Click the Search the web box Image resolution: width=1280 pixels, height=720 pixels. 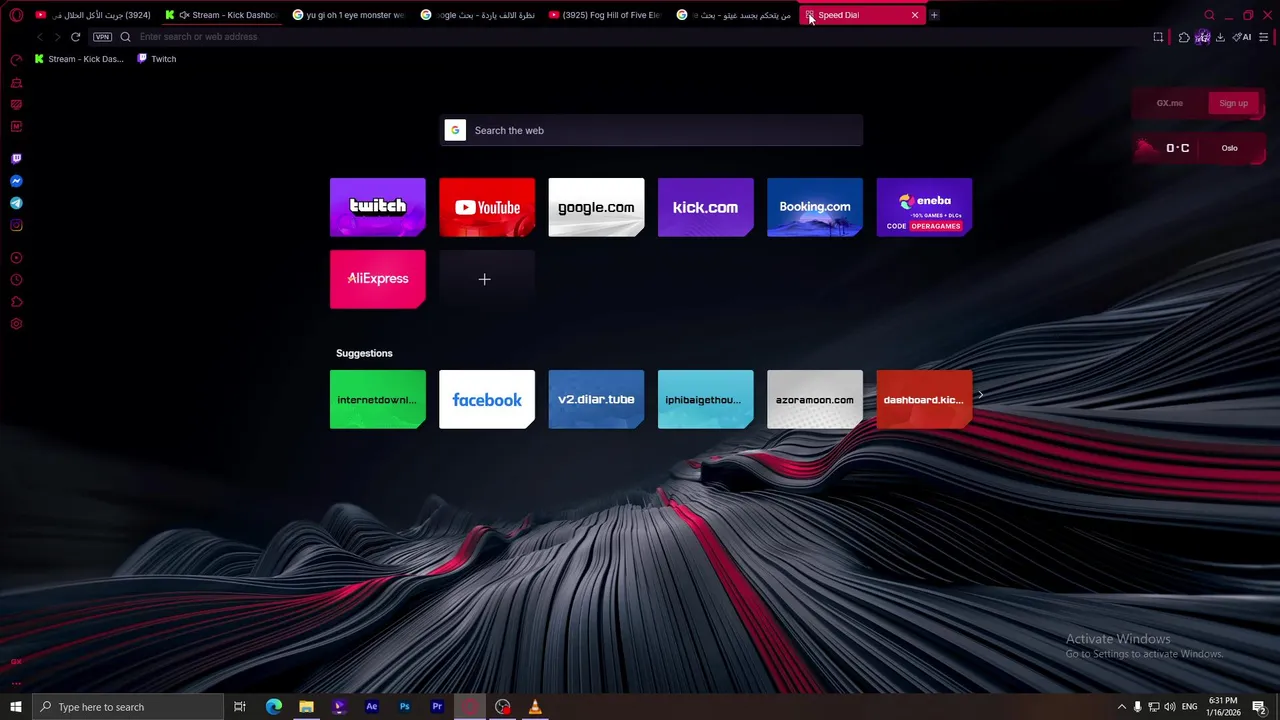[652, 130]
